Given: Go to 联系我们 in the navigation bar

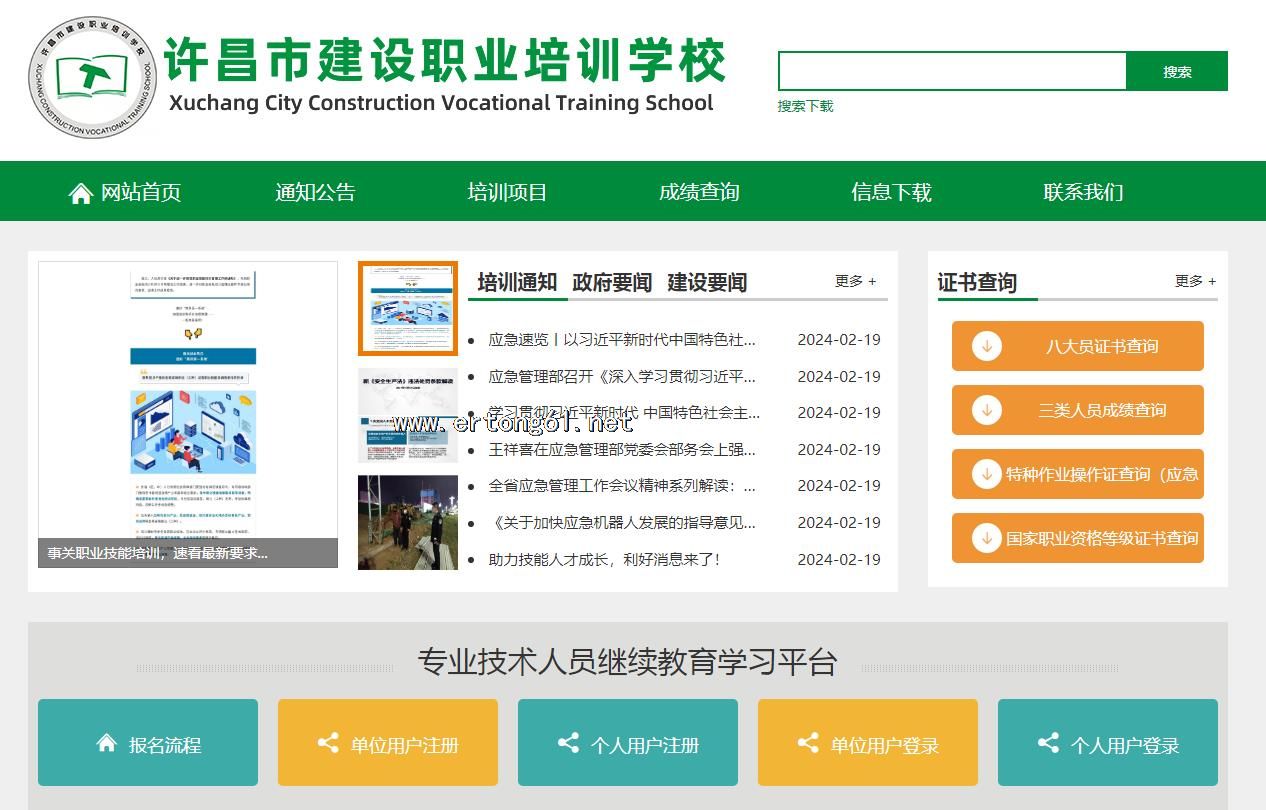Looking at the screenshot, I should tap(1083, 192).
